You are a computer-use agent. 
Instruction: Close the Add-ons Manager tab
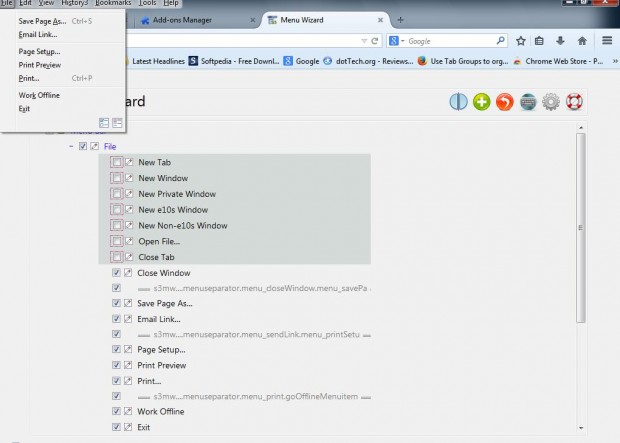(253, 20)
